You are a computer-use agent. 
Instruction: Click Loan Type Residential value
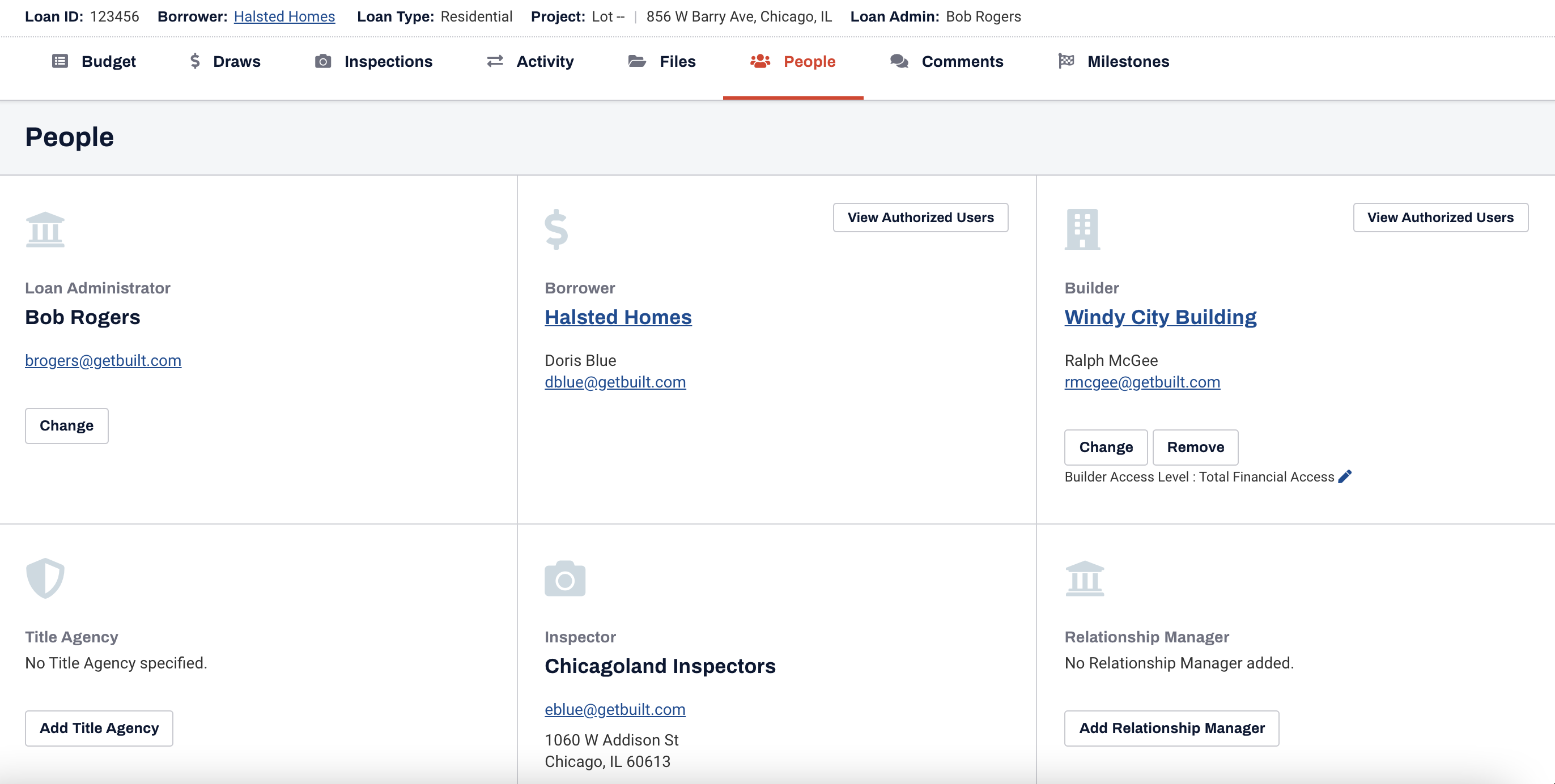[476, 16]
